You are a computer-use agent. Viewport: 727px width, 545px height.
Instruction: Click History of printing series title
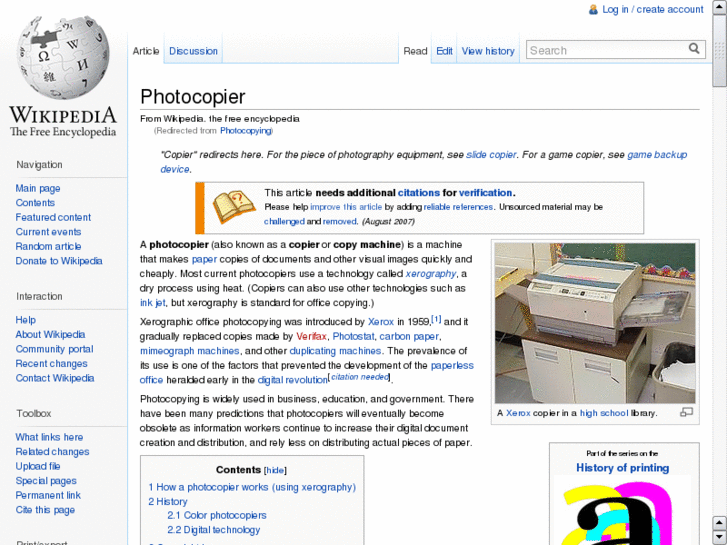click(623, 468)
